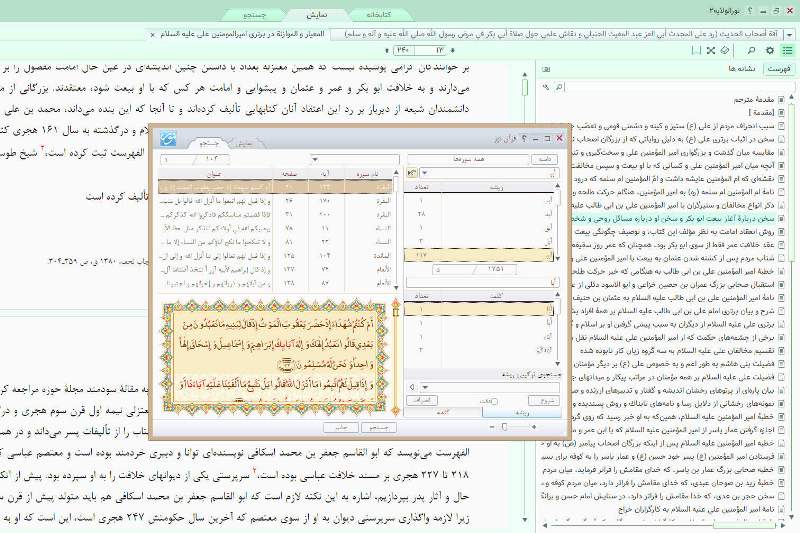Select the ریشه bottom tab in Quran dialog

[x=521, y=413]
